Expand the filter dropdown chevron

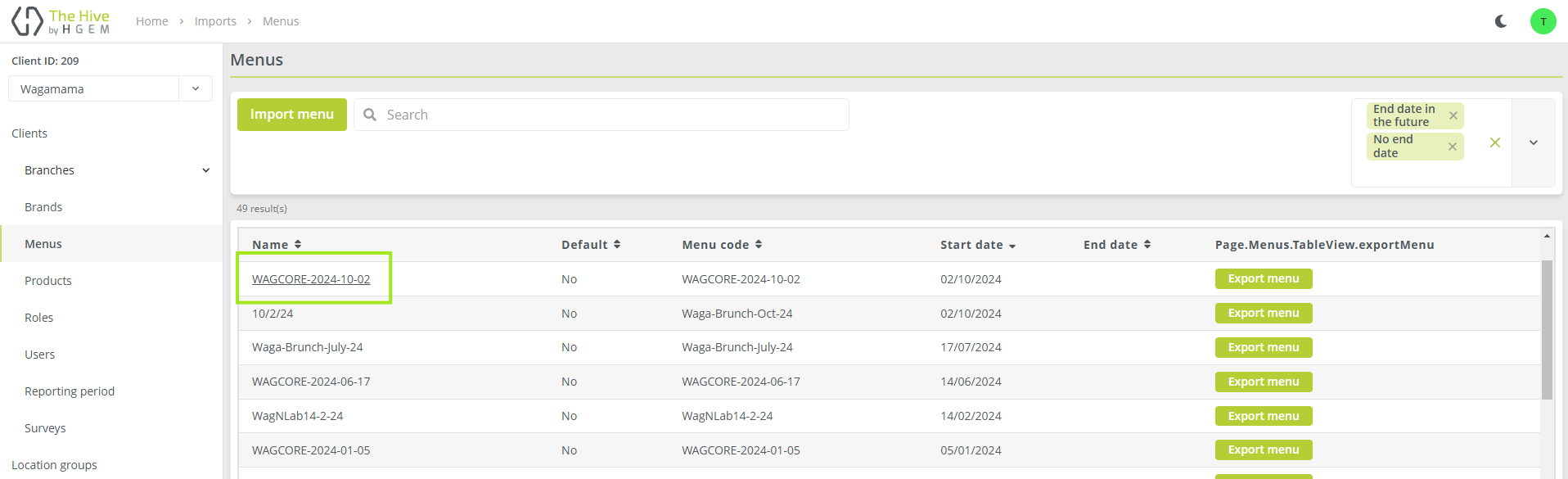click(1533, 142)
